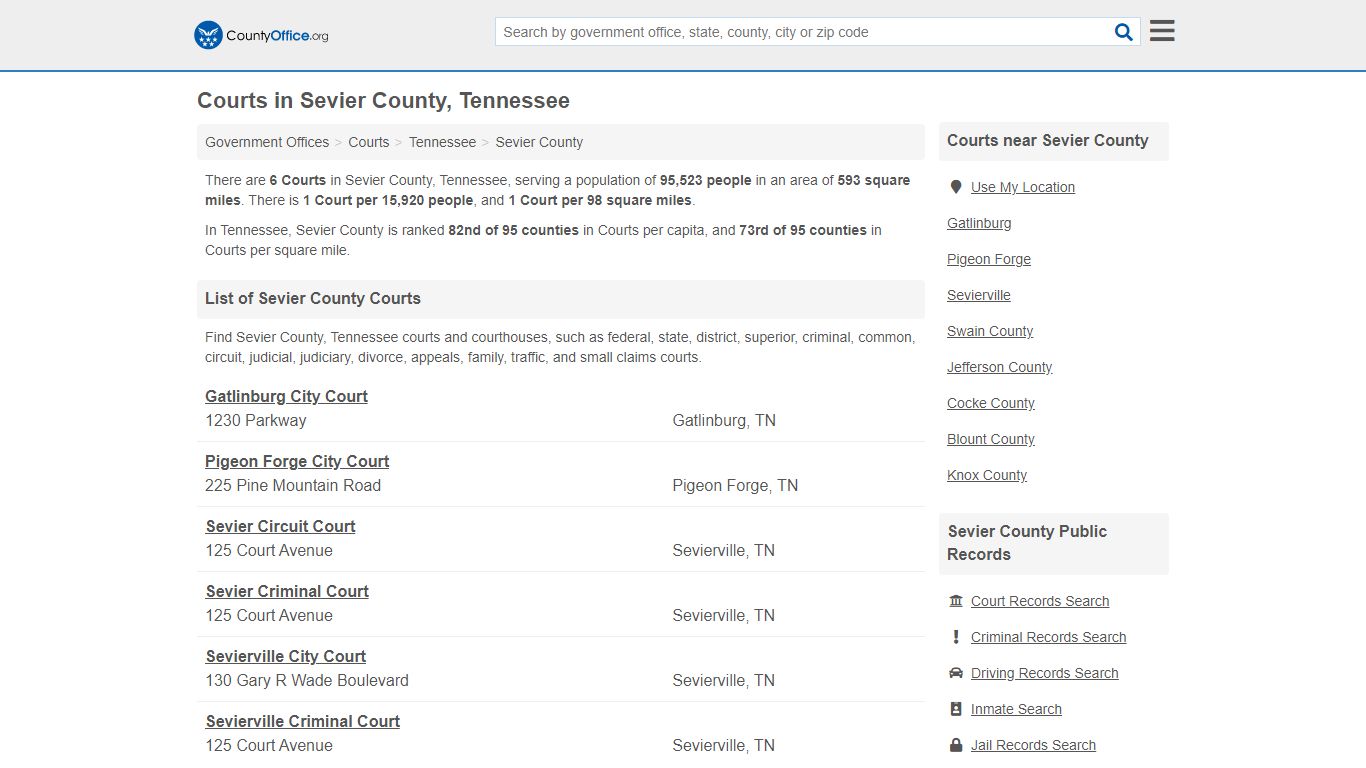Open Sevier Criminal Court listing
Image resolution: width=1366 pixels, height=768 pixels.
point(287,591)
